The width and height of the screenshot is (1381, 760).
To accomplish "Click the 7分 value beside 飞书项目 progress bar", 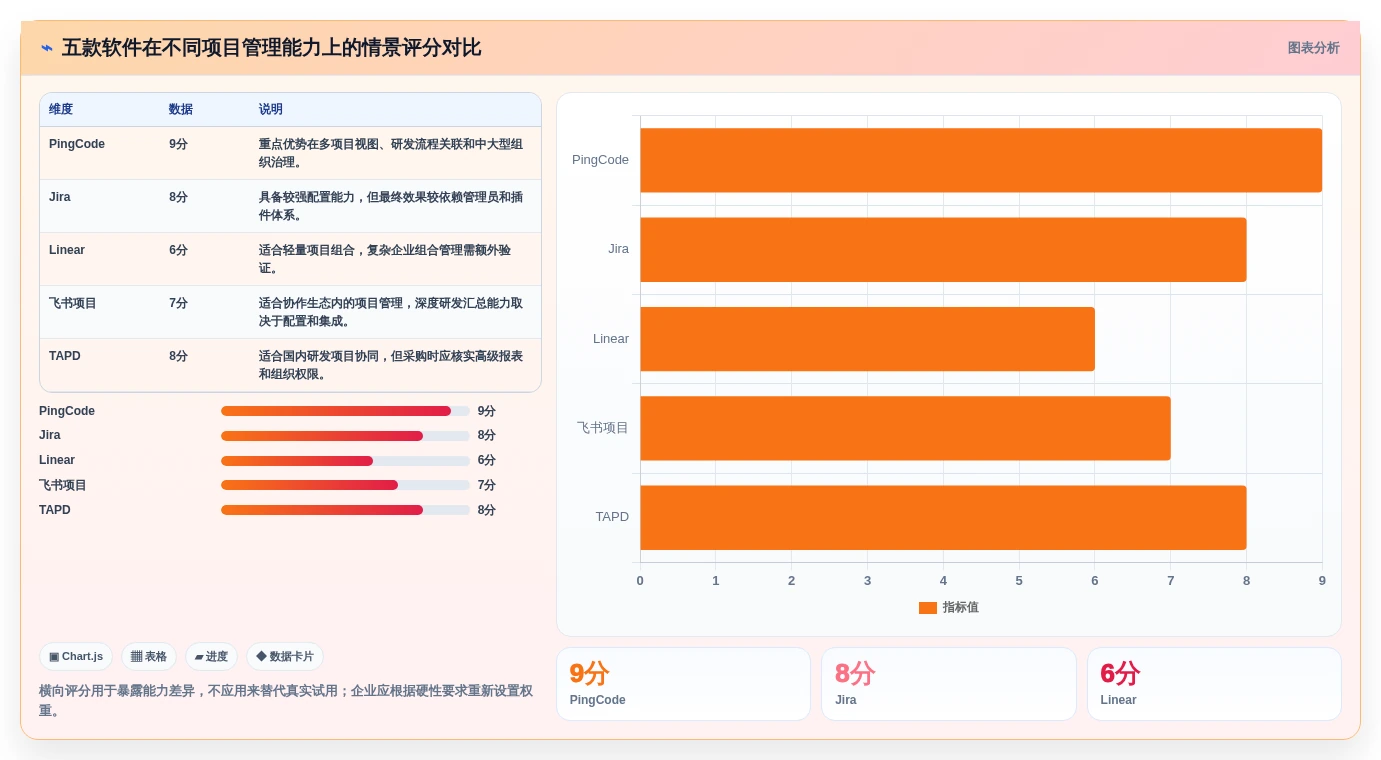I will click(487, 485).
